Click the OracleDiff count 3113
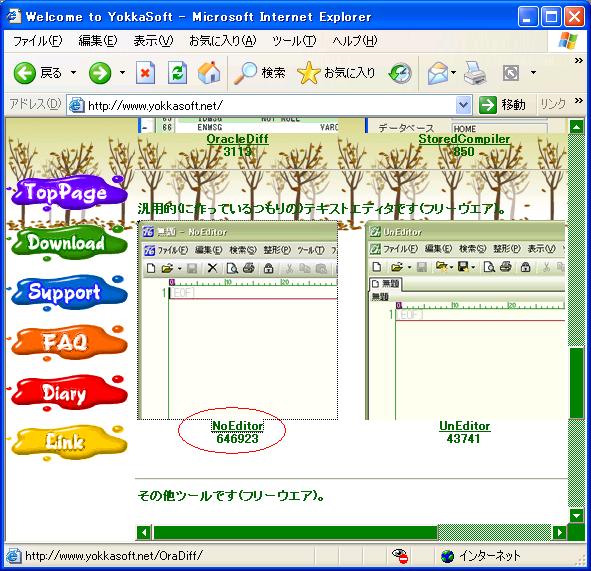The image size is (591, 571). 237,152
